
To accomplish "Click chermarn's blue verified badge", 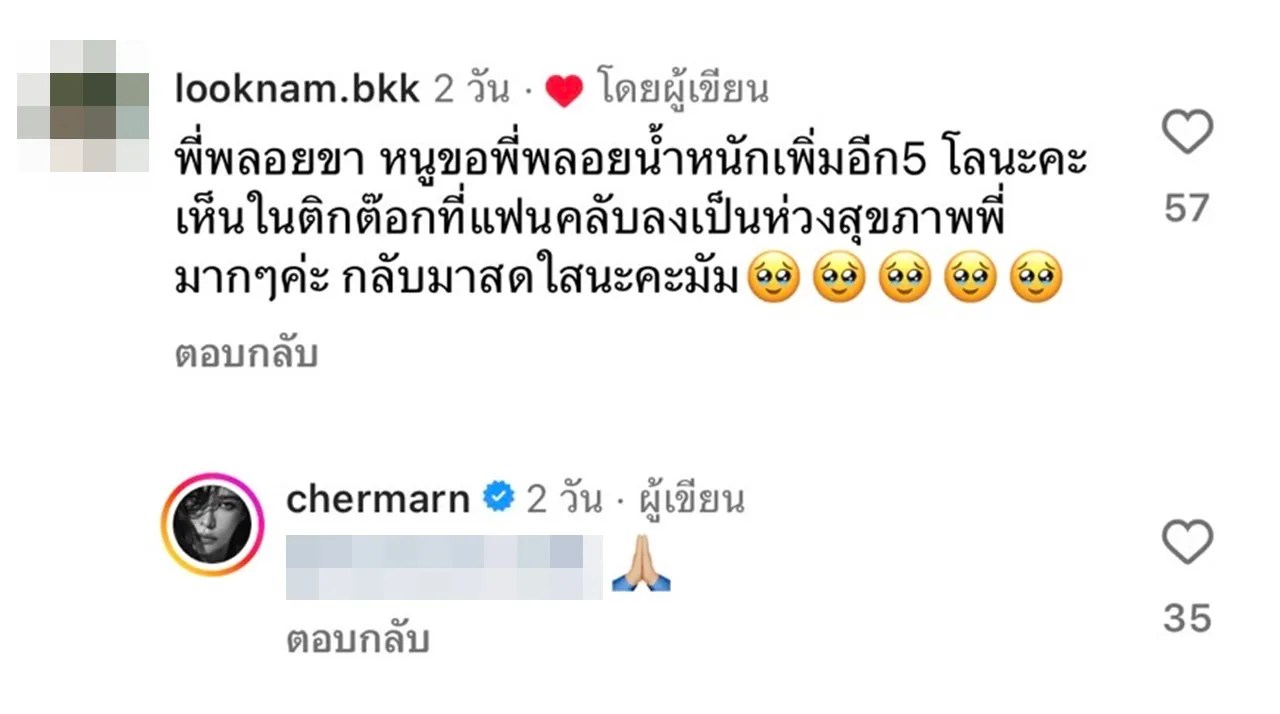I will pyautogui.click(x=498, y=497).
